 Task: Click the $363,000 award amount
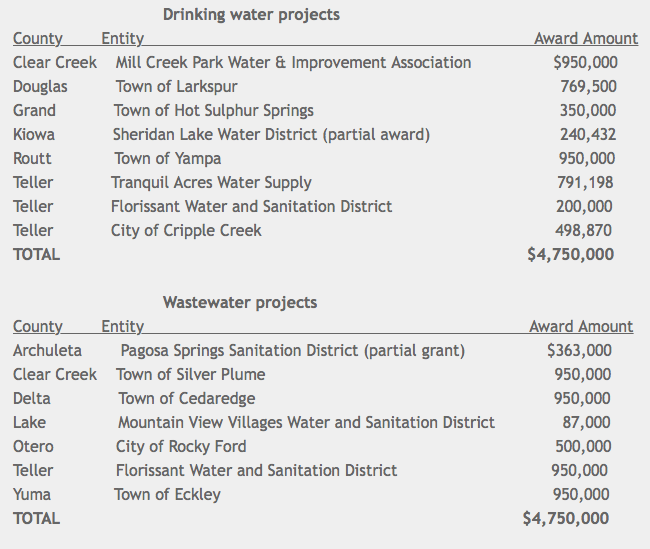580,351
